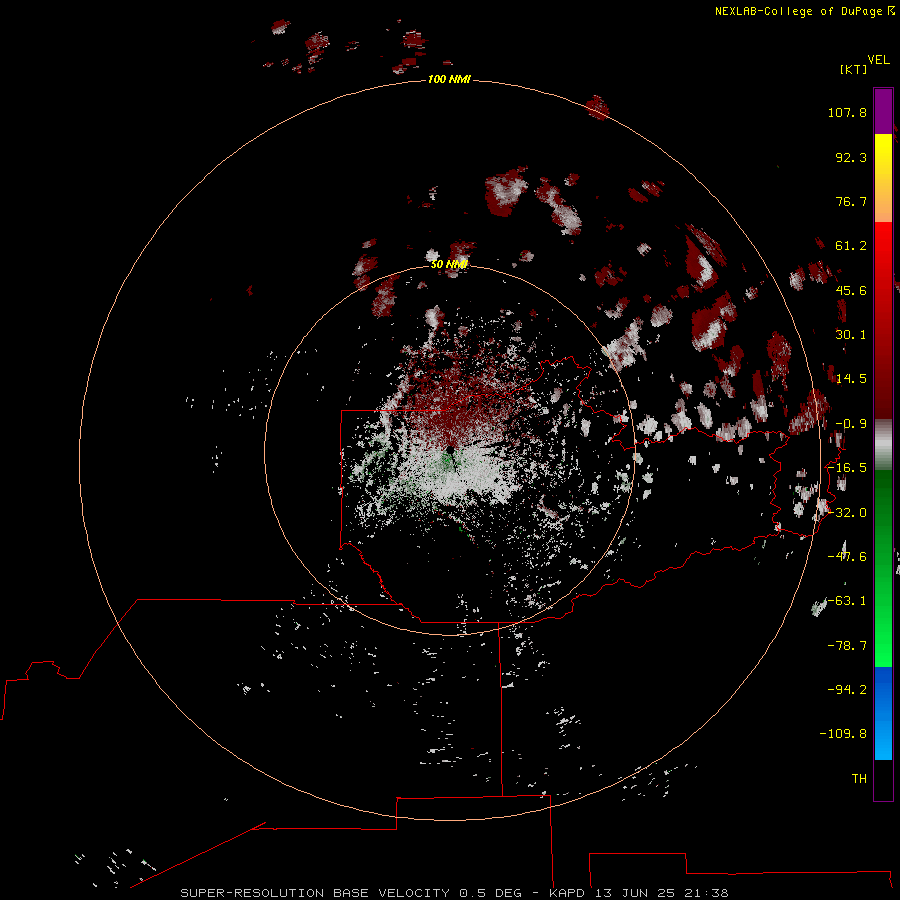Click the Super-Resolution Base Velocity caption
The height and width of the screenshot is (900, 900).
(454, 893)
